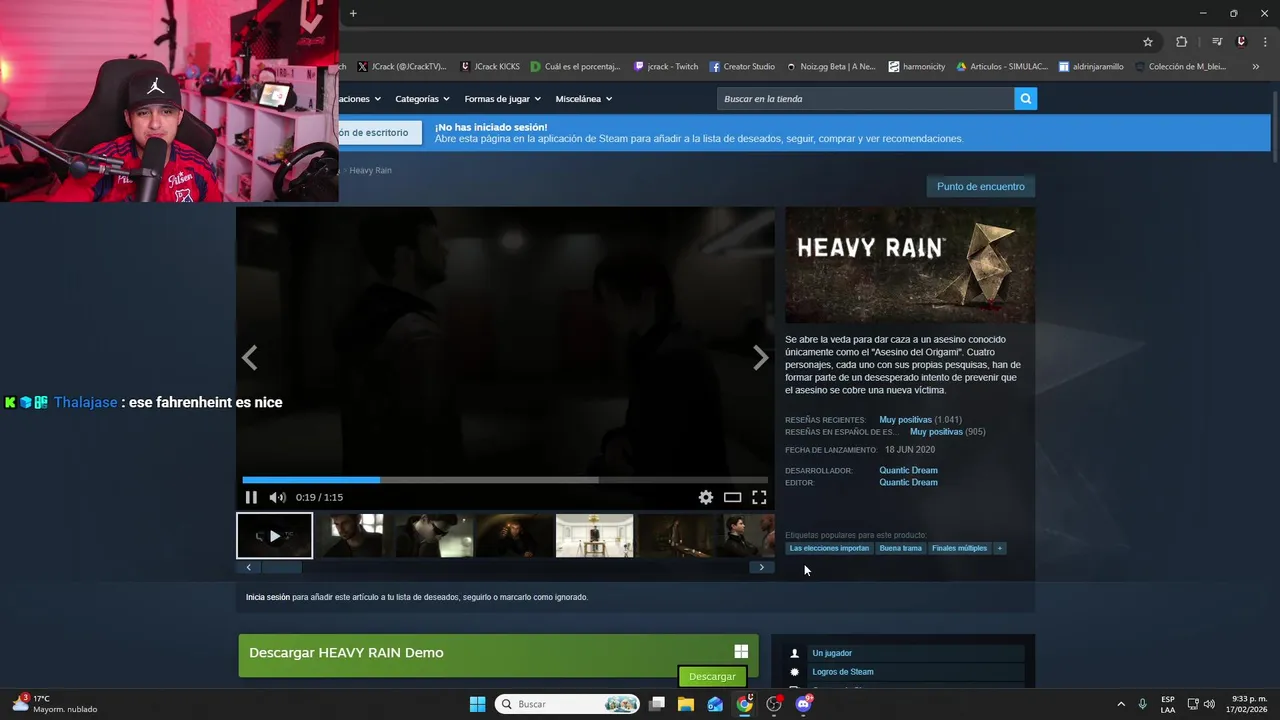Open the Chrome profile avatar
Viewport: 1280px width, 720px height.
click(x=1241, y=42)
